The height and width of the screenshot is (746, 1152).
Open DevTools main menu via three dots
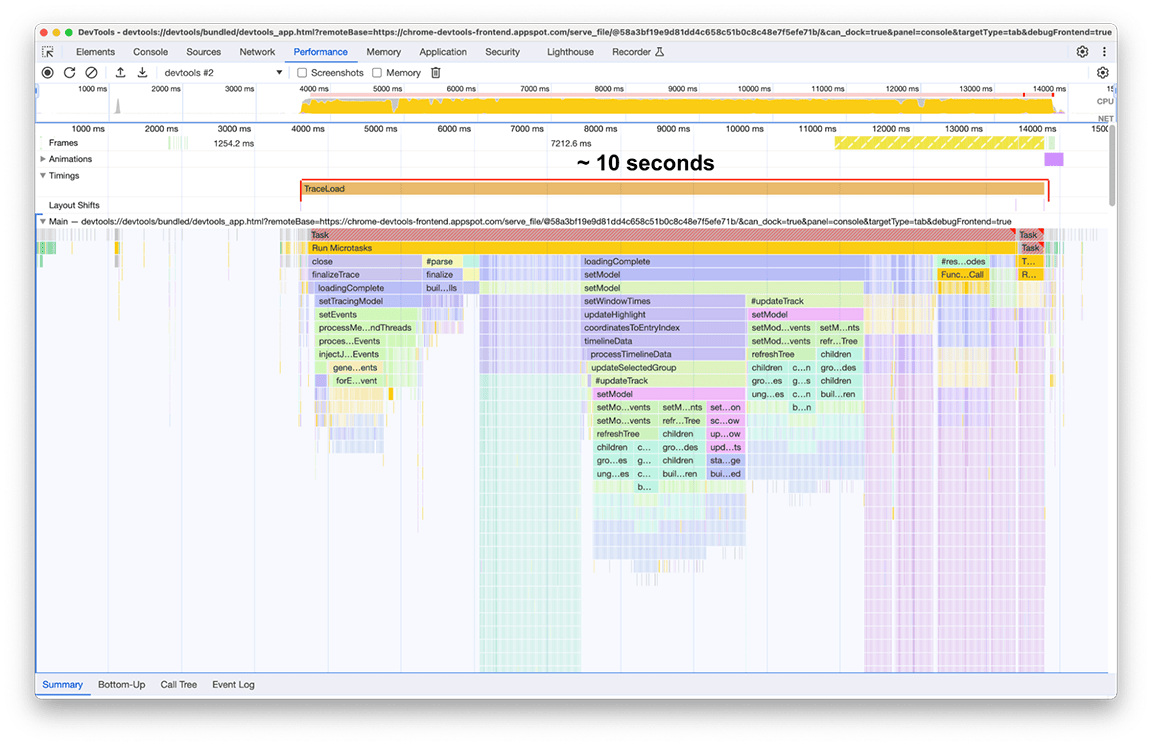(1103, 52)
